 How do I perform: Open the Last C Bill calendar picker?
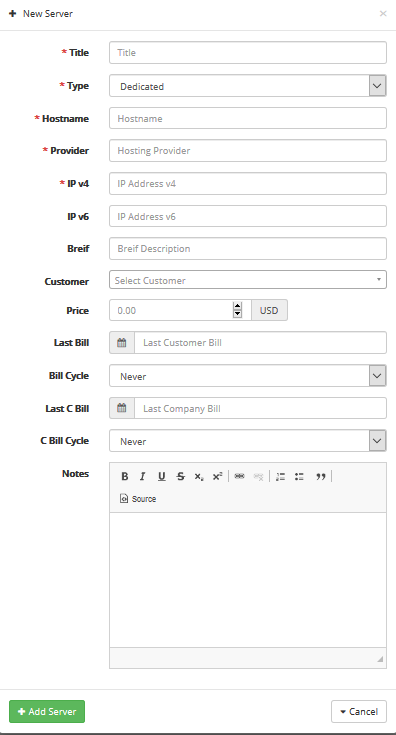coord(122,408)
